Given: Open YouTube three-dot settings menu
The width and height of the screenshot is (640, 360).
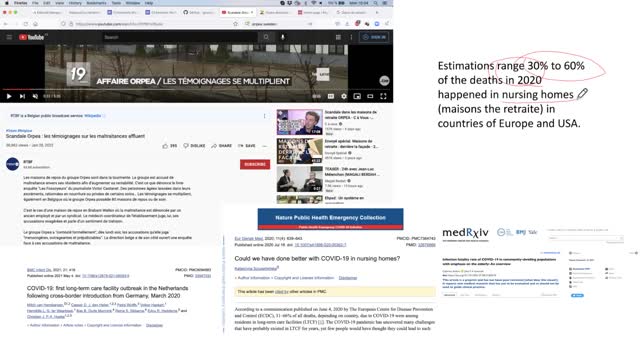Looking at the screenshot, I should pos(351,37).
